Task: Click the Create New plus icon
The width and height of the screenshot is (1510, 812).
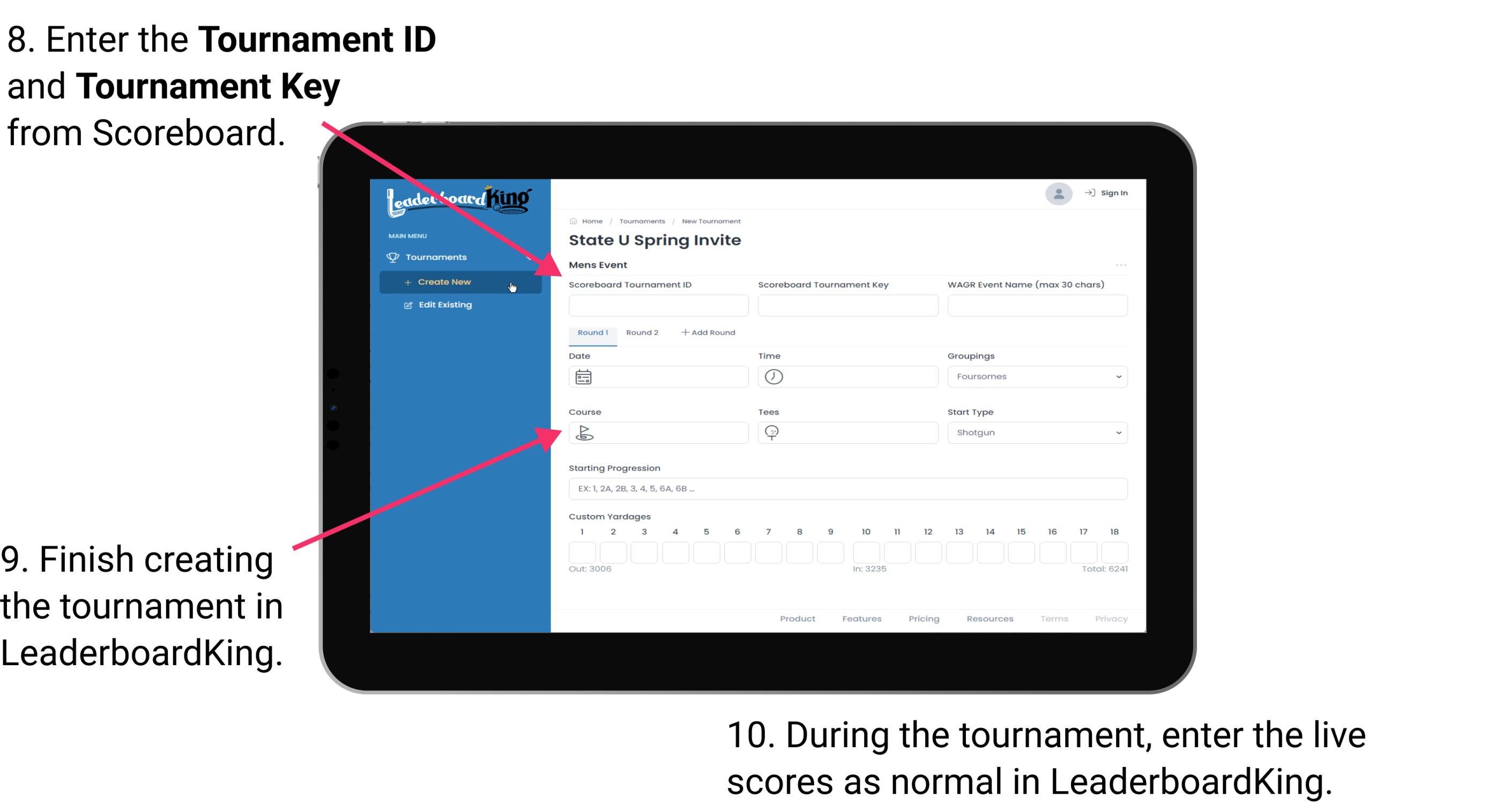Action: point(405,281)
